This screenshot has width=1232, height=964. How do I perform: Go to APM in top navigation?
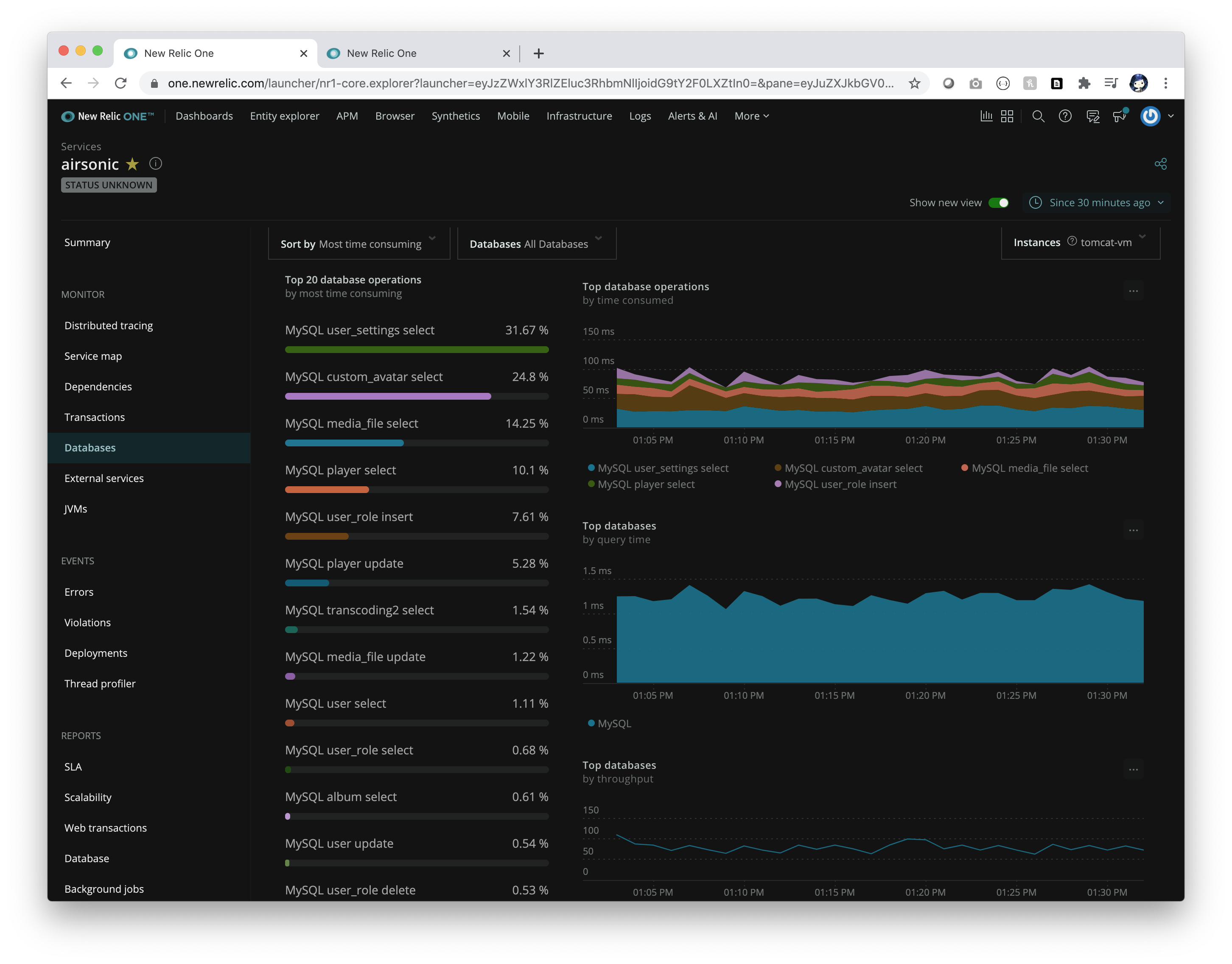(x=347, y=116)
